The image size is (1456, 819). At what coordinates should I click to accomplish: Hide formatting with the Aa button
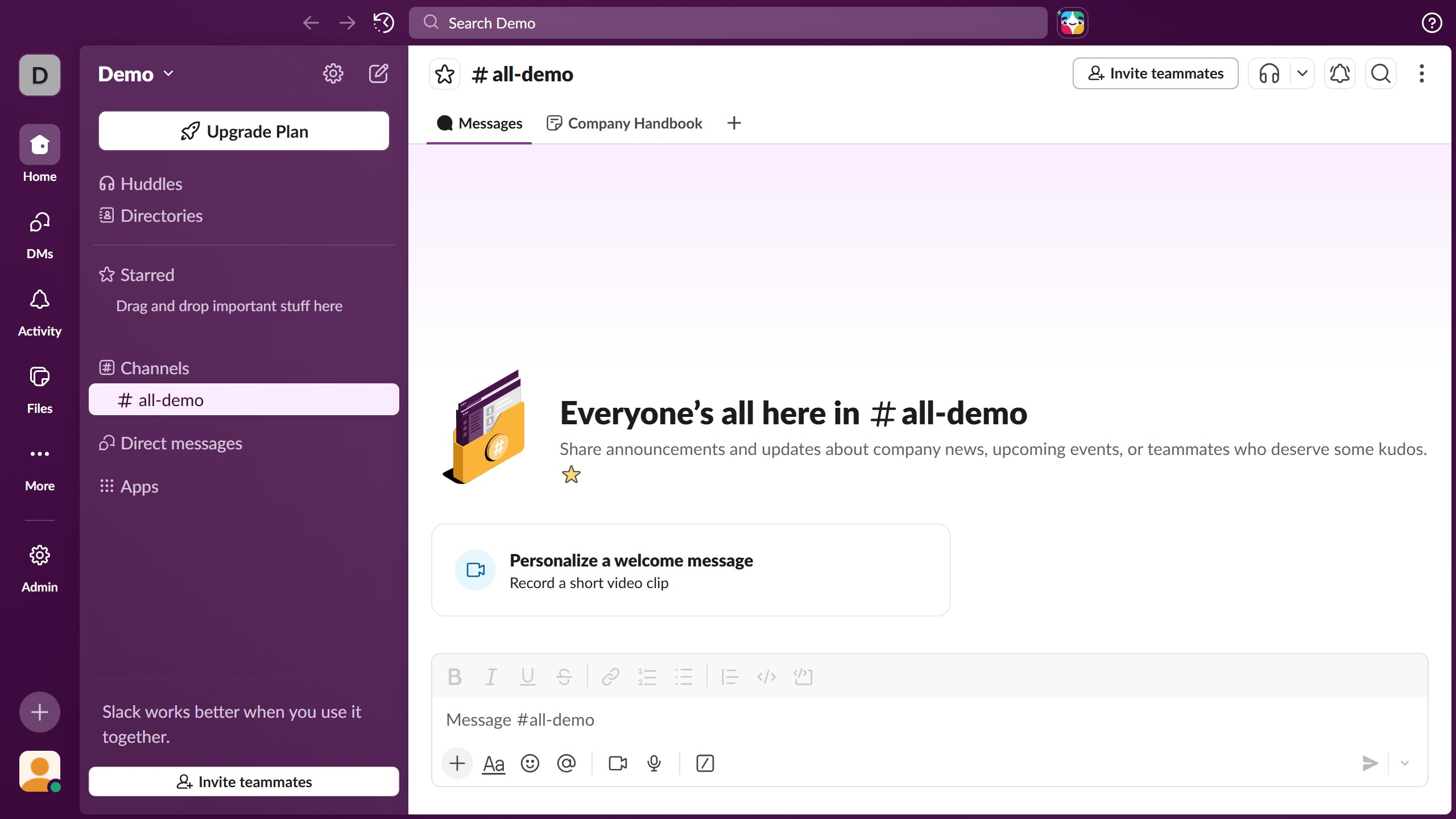(494, 763)
